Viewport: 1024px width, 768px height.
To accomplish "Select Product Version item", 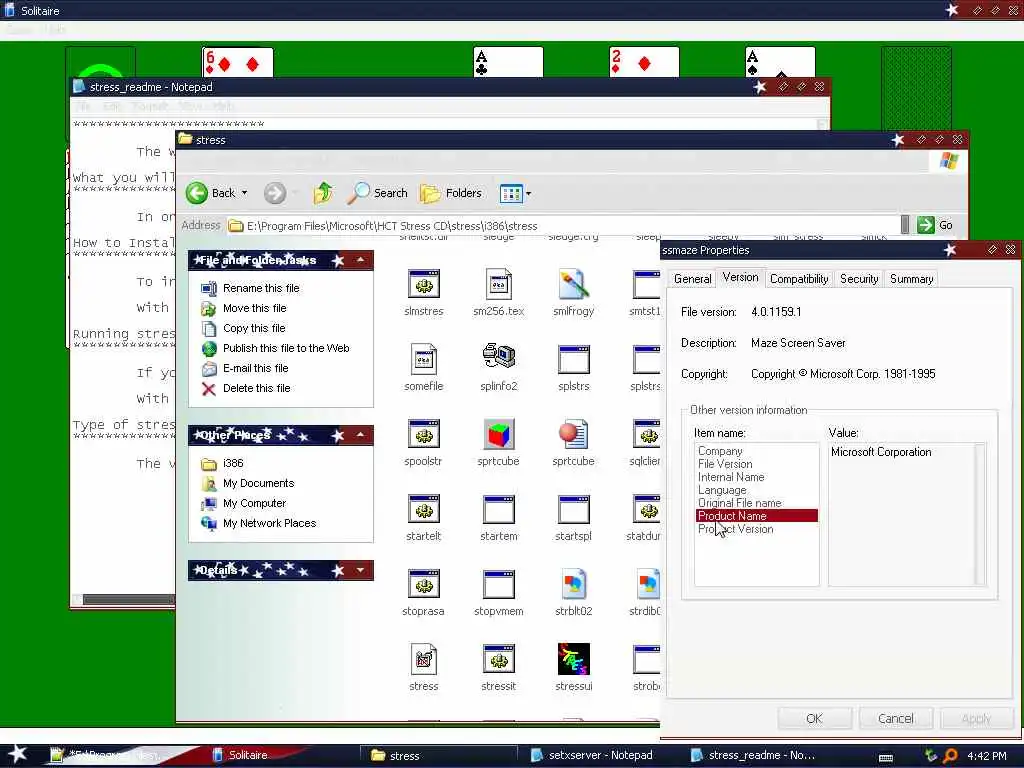I will [735, 529].
